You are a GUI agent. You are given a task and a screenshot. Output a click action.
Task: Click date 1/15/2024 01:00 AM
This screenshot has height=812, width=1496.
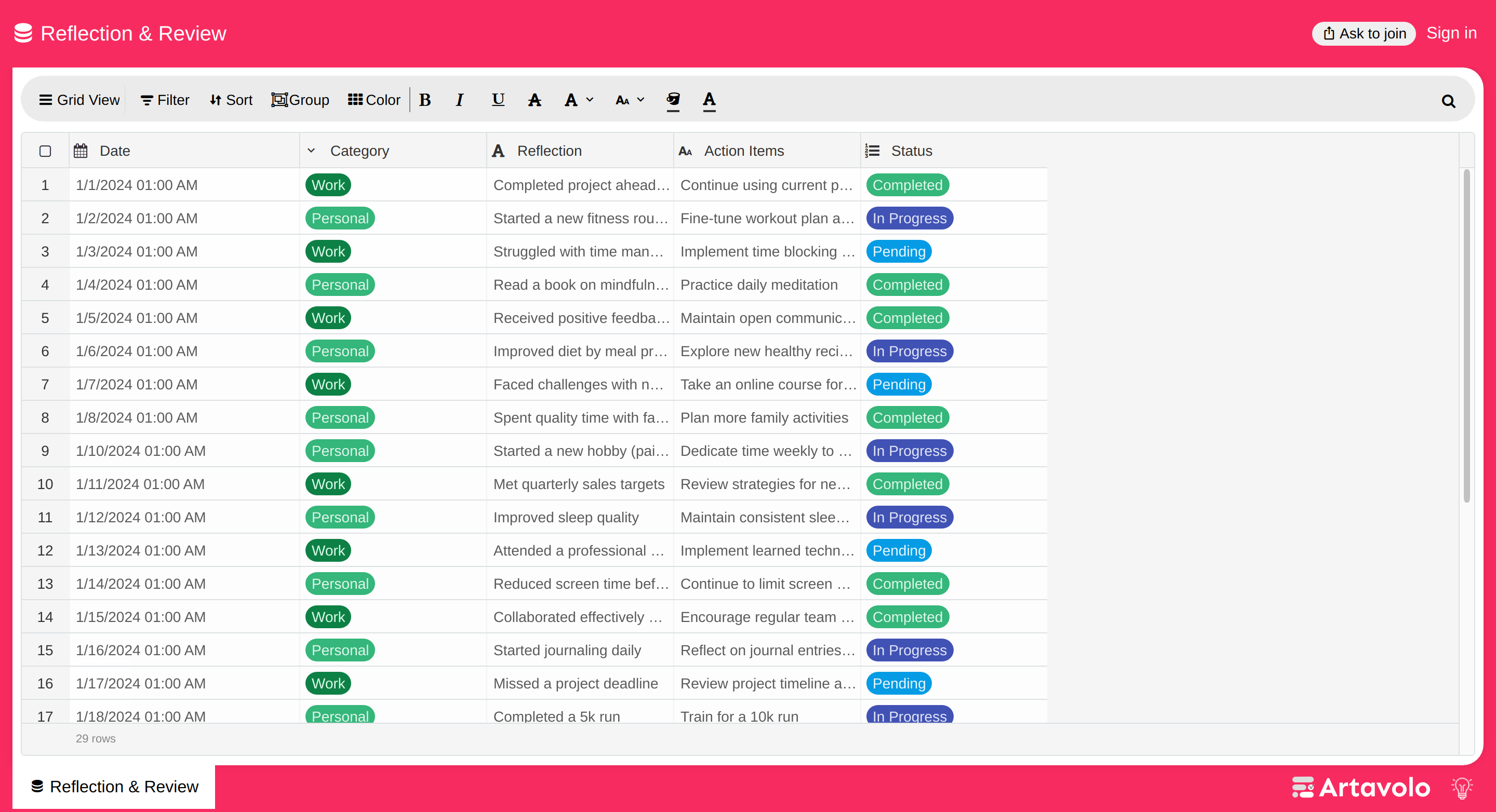[x=141, y=617]
